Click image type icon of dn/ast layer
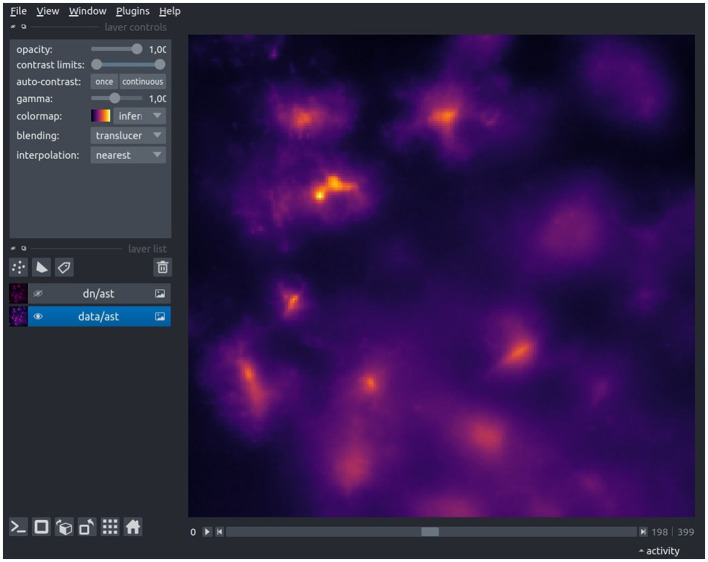 click(160, 293)
